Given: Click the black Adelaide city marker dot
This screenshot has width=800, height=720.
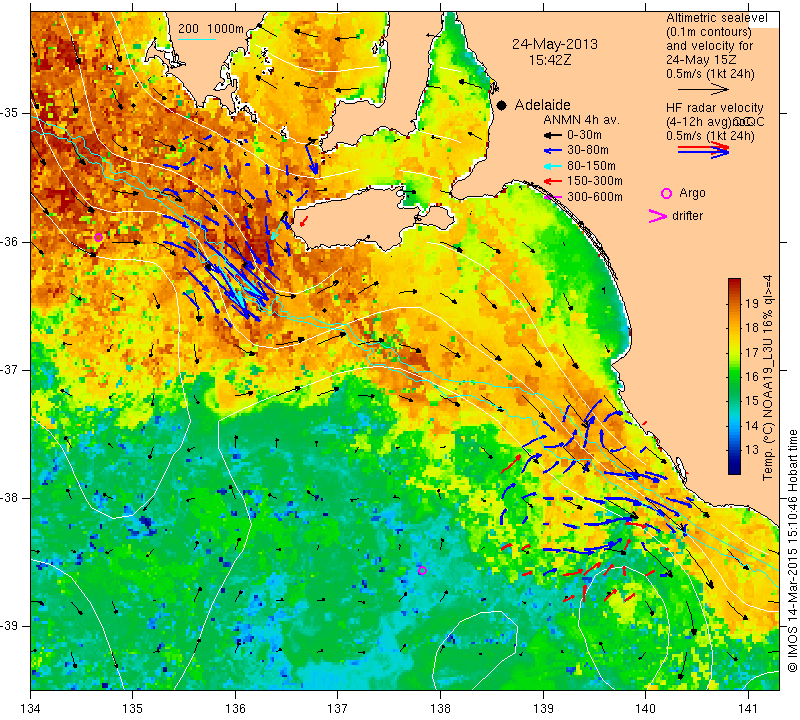Looking at the screenshot, I should click(x=502, y=105).
